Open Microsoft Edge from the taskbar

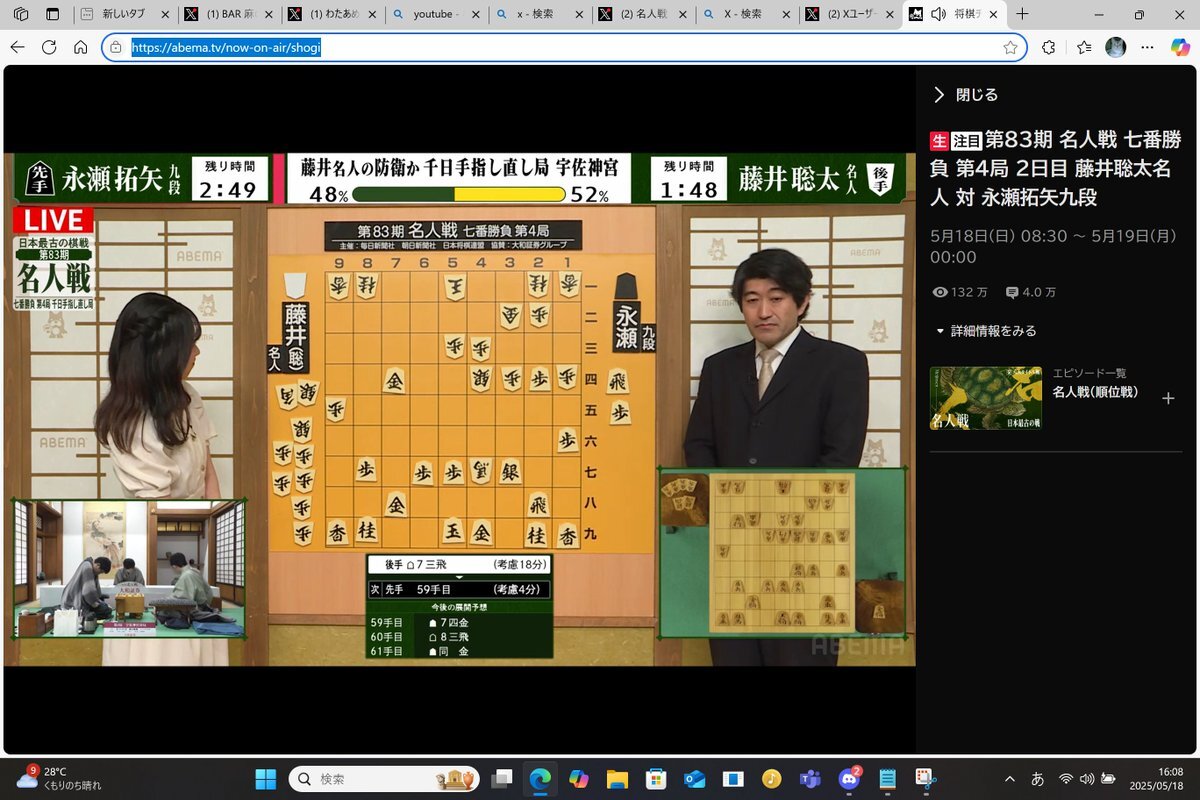pos(540,778)
